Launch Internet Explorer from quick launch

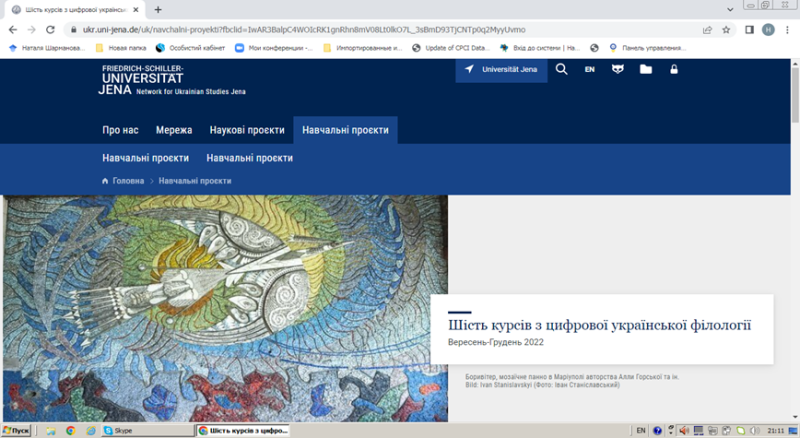tap(90, 430)
